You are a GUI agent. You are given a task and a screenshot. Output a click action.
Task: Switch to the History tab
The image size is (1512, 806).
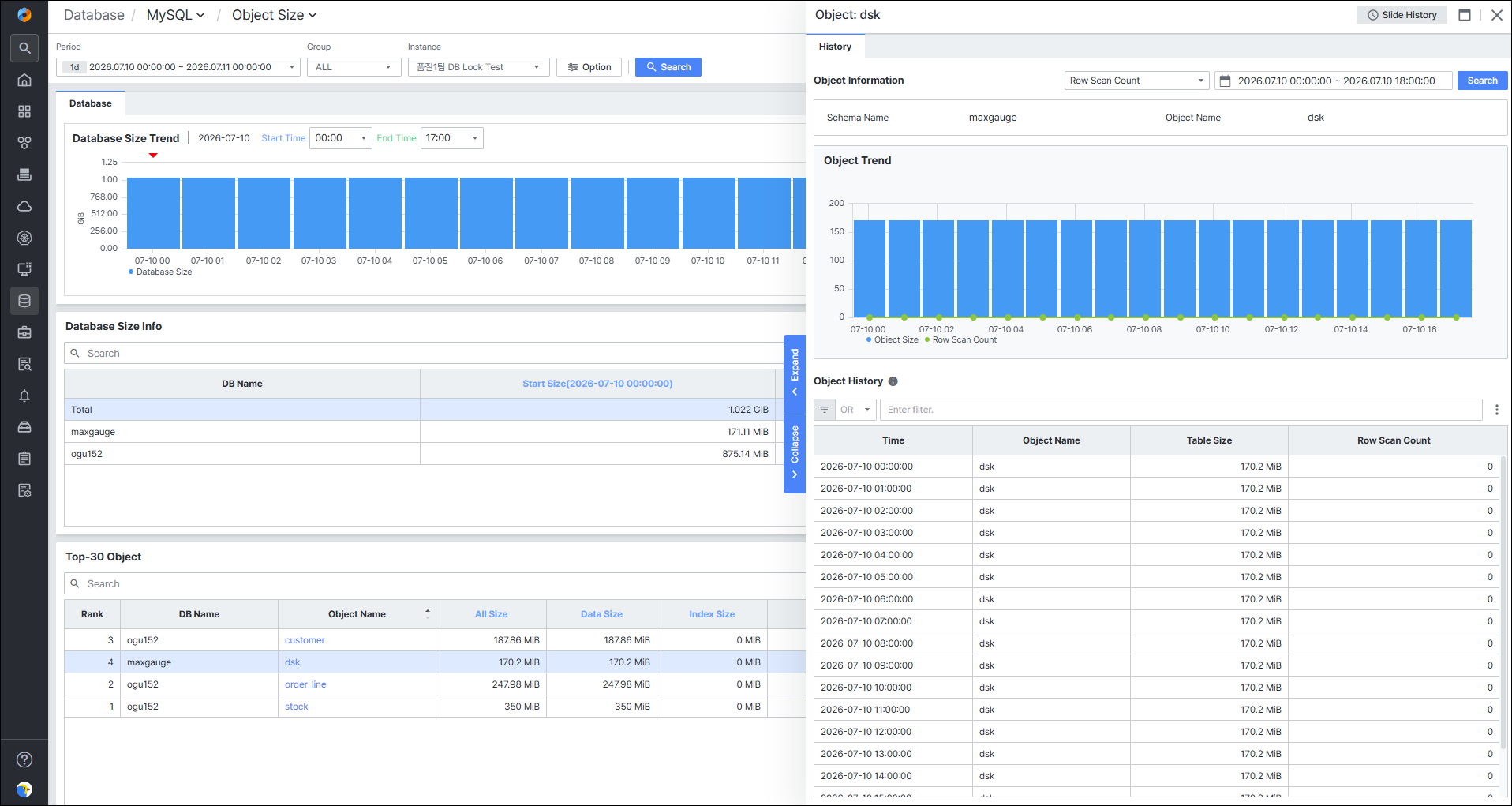[x=835, y=47]
